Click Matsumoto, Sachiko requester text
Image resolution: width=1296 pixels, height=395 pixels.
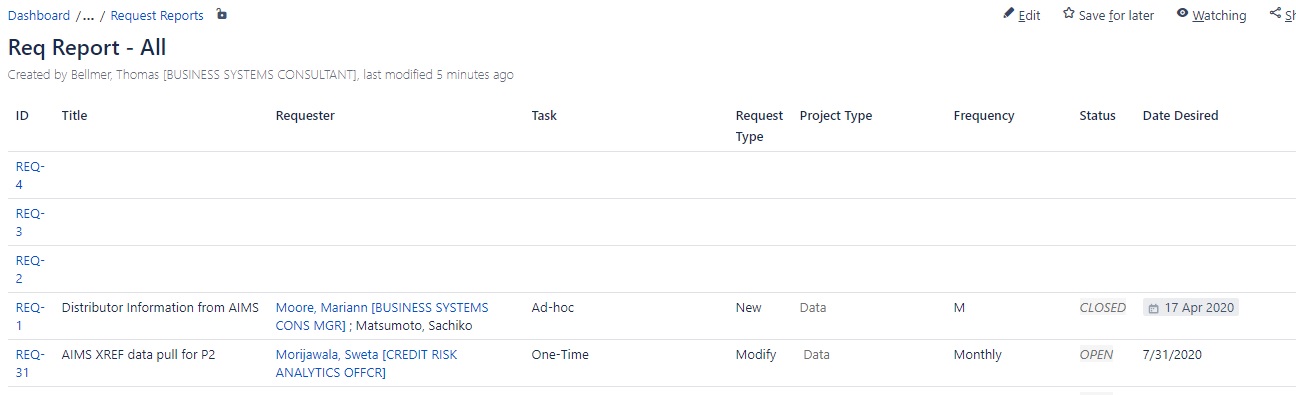pyautogui.click(x=414, y=326)
